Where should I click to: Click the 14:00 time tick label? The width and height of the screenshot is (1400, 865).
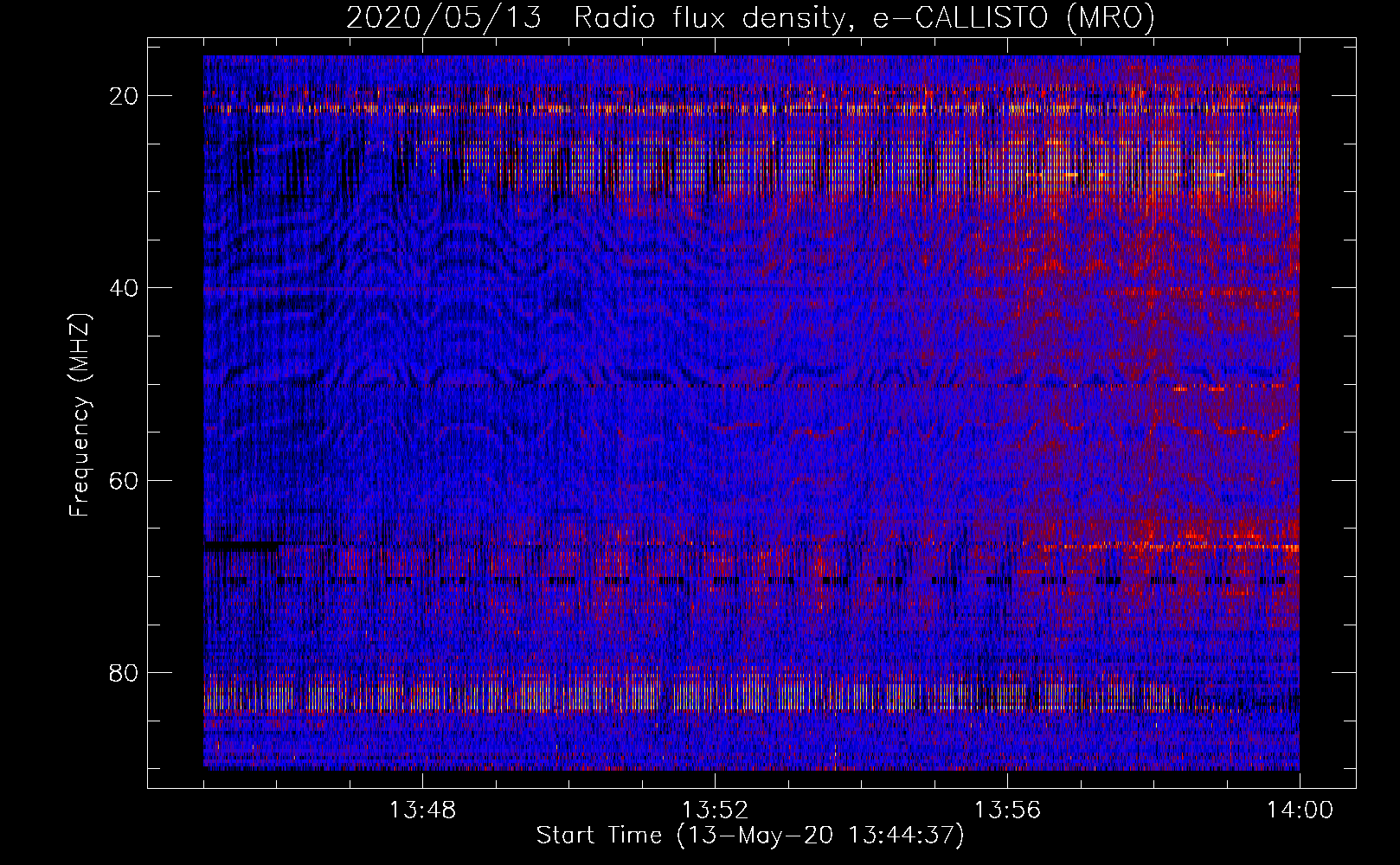(1300, 811)
